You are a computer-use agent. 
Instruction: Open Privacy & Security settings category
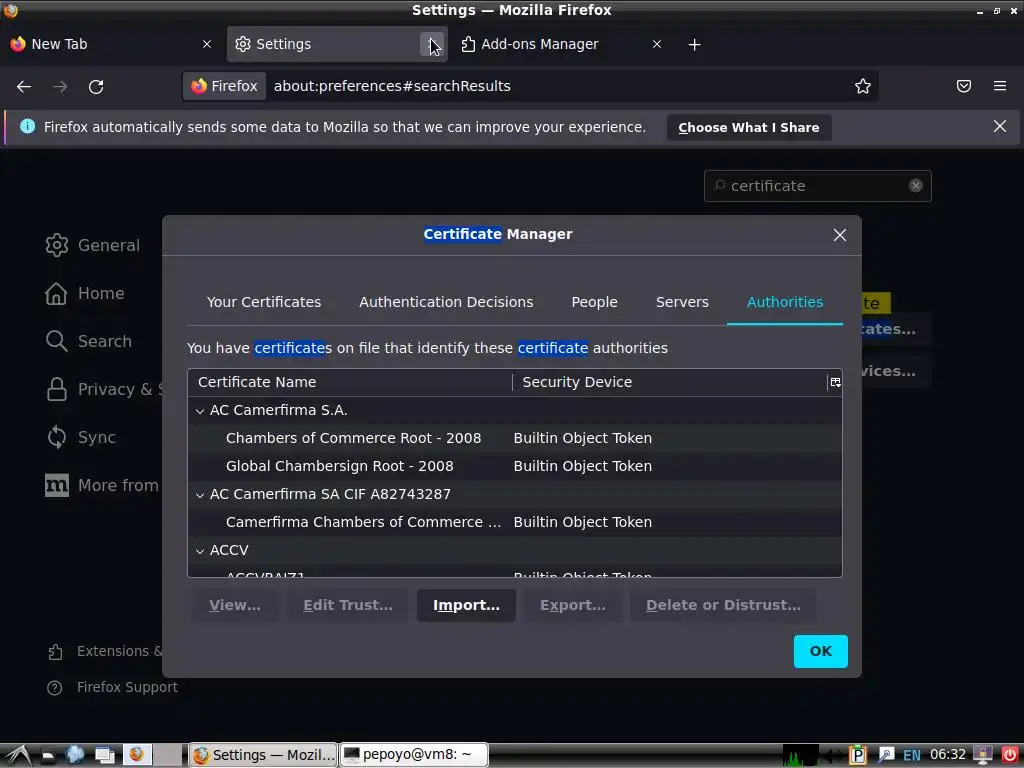[103, 390]
